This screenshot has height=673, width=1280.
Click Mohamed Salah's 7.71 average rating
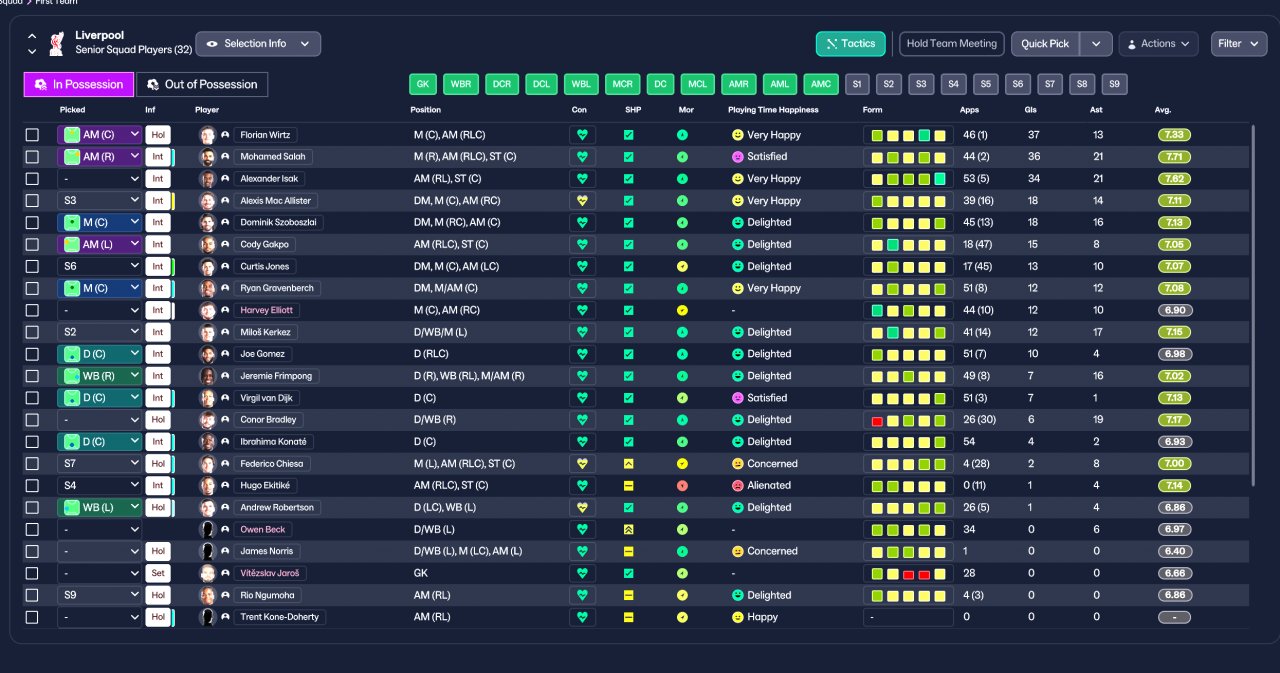(1174, 157)
